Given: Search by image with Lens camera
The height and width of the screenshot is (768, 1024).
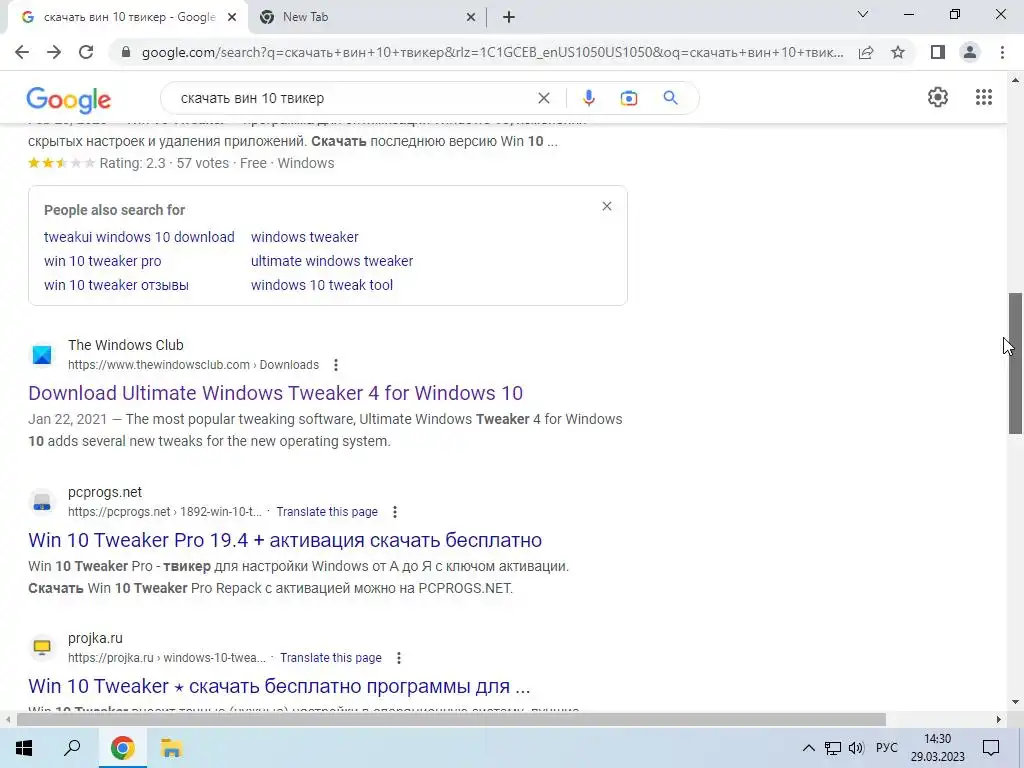Looking at the screenshot, I should tap(629, 98).
